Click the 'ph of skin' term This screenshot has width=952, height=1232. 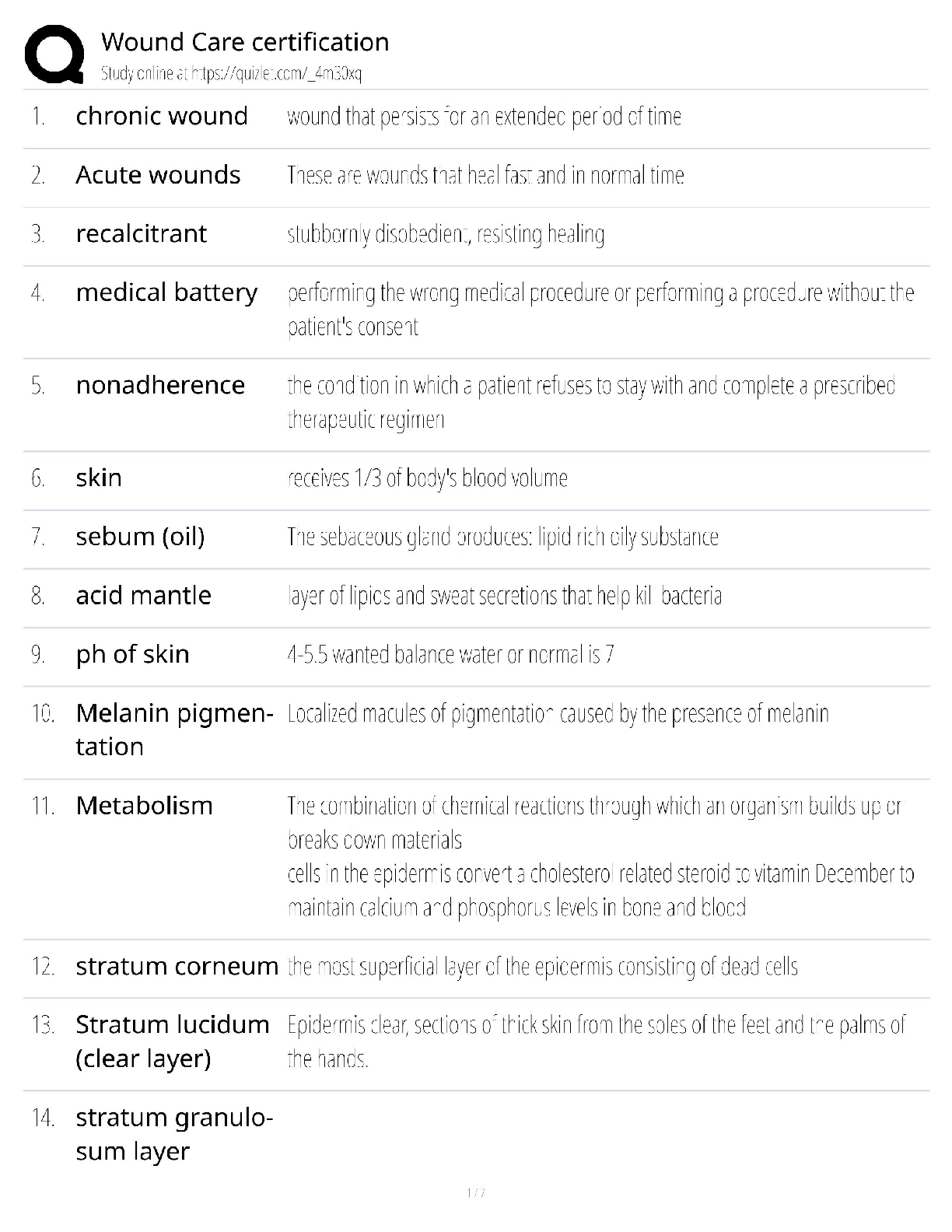(x=132, y=654)
